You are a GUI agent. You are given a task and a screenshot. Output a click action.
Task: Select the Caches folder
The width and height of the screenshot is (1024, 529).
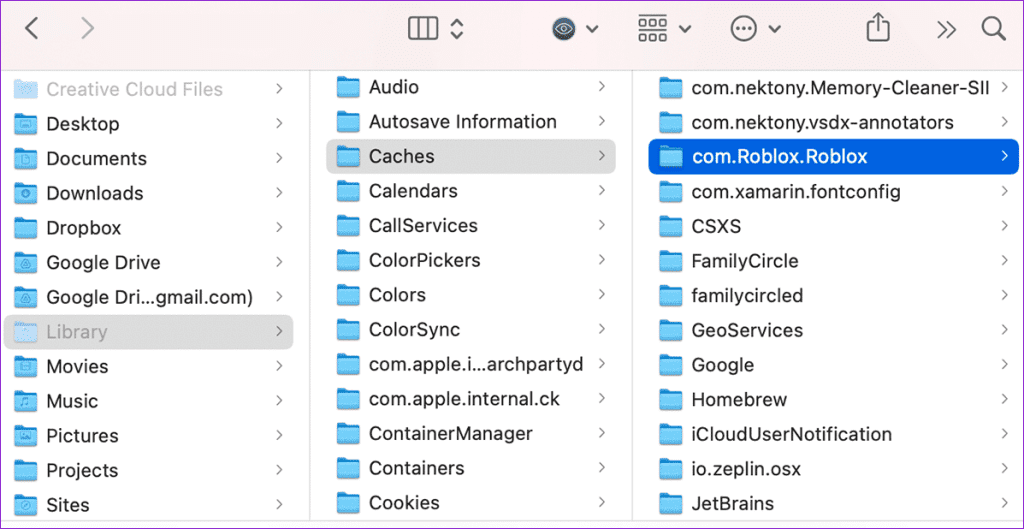401,156
